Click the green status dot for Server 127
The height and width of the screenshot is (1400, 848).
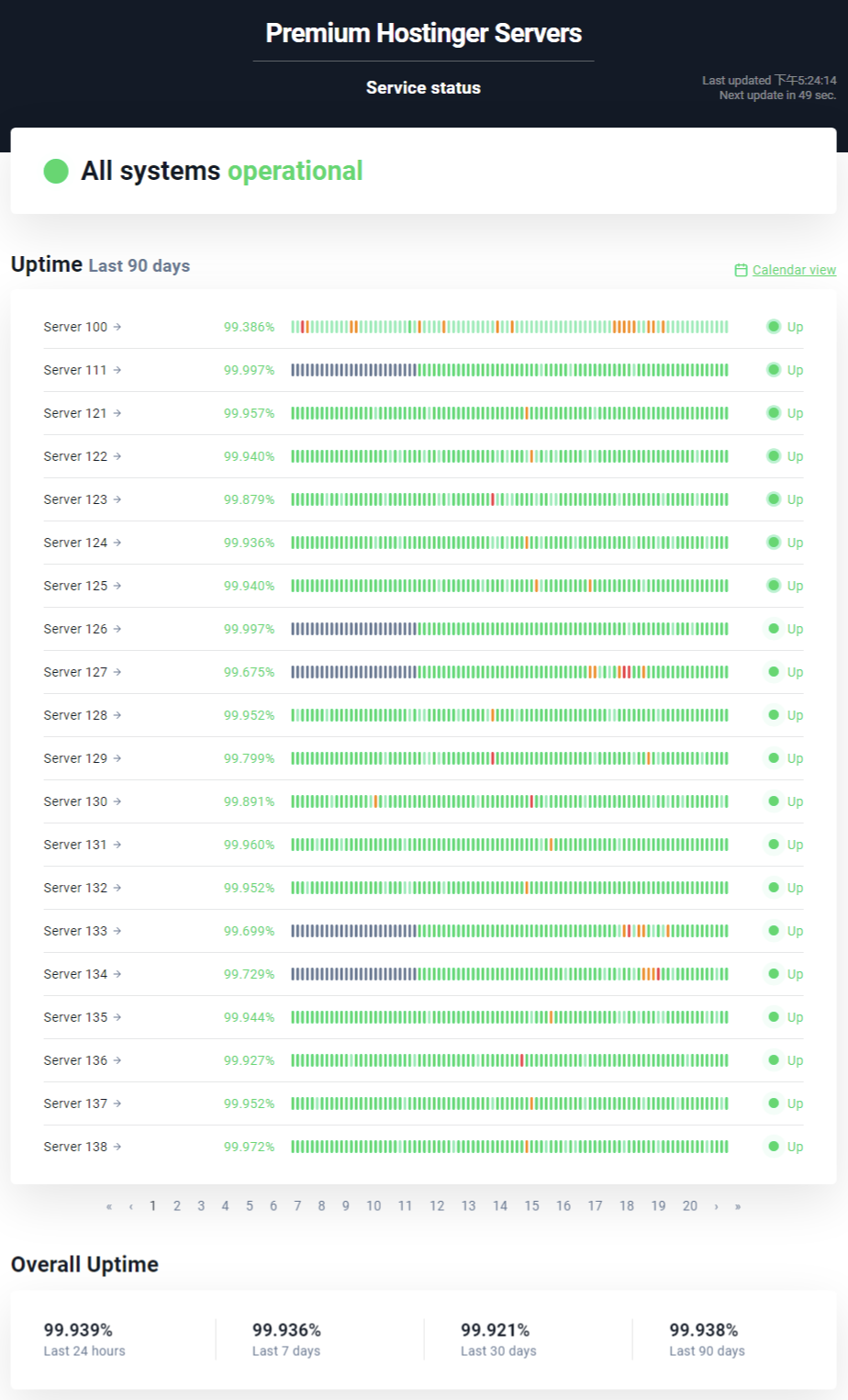(774, 672)
